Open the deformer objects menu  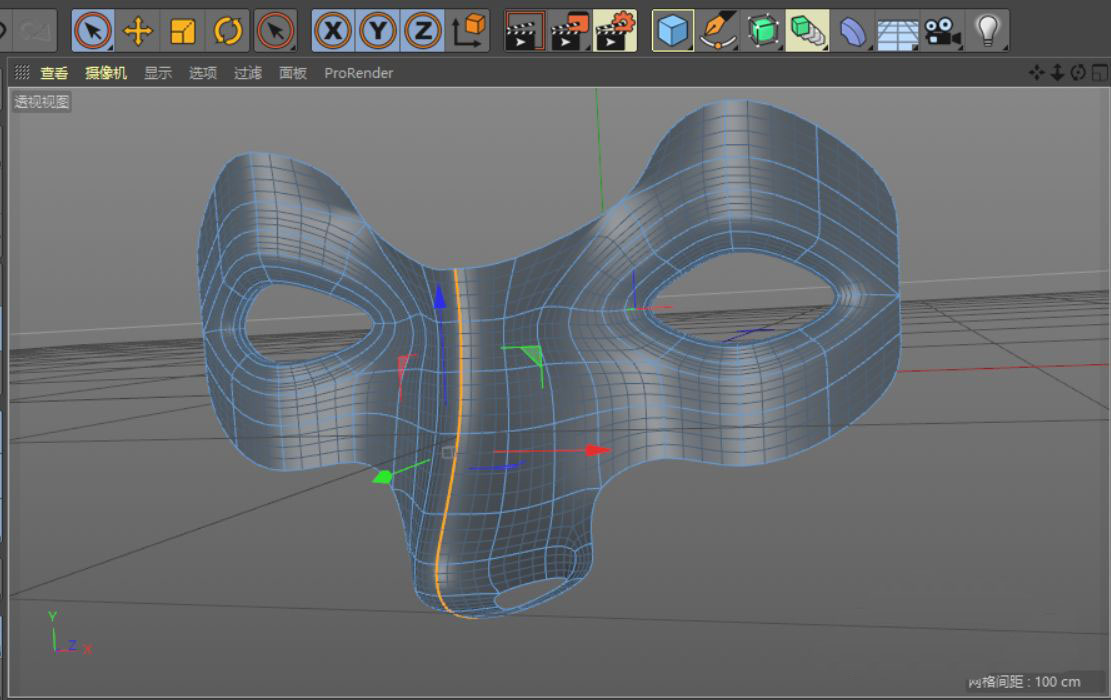(x=852, y=32)
